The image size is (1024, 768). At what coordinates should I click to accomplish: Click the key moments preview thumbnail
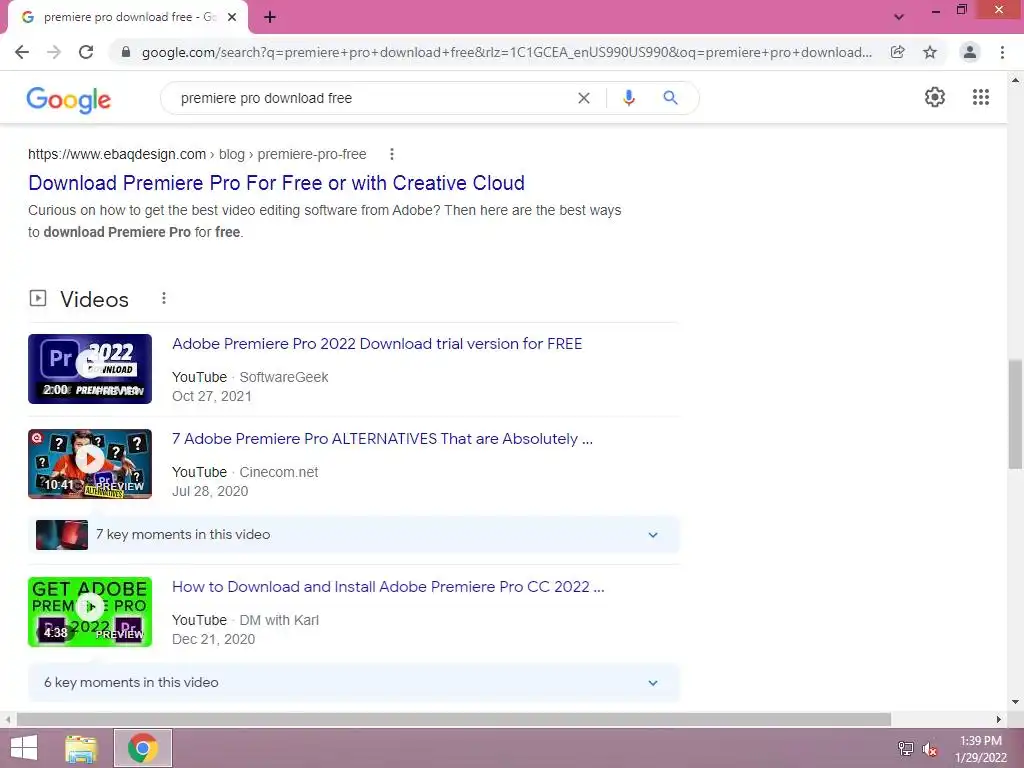[62, 535]
